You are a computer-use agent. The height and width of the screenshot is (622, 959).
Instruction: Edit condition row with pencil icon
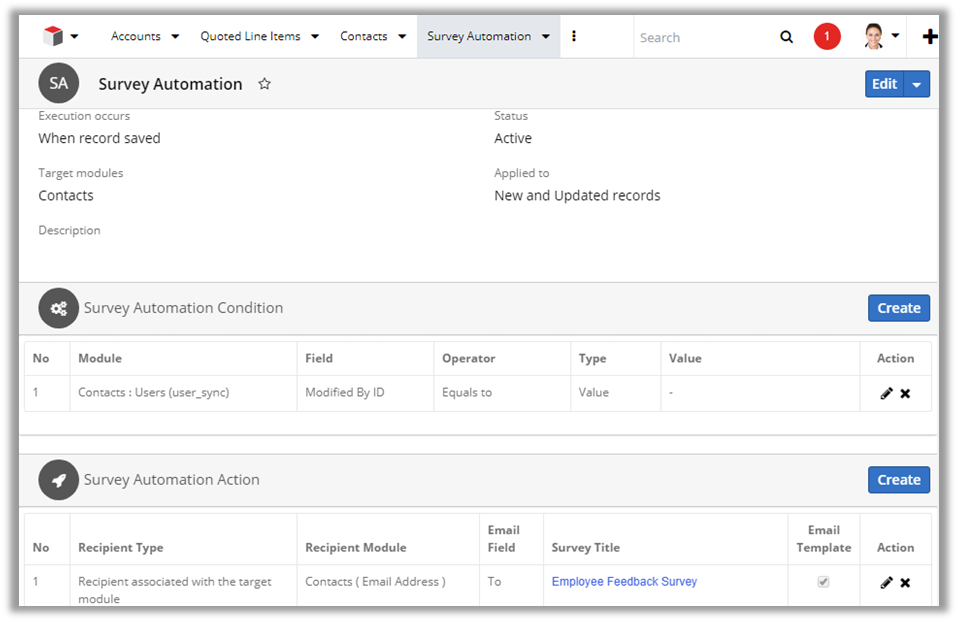tap(886, 393)
